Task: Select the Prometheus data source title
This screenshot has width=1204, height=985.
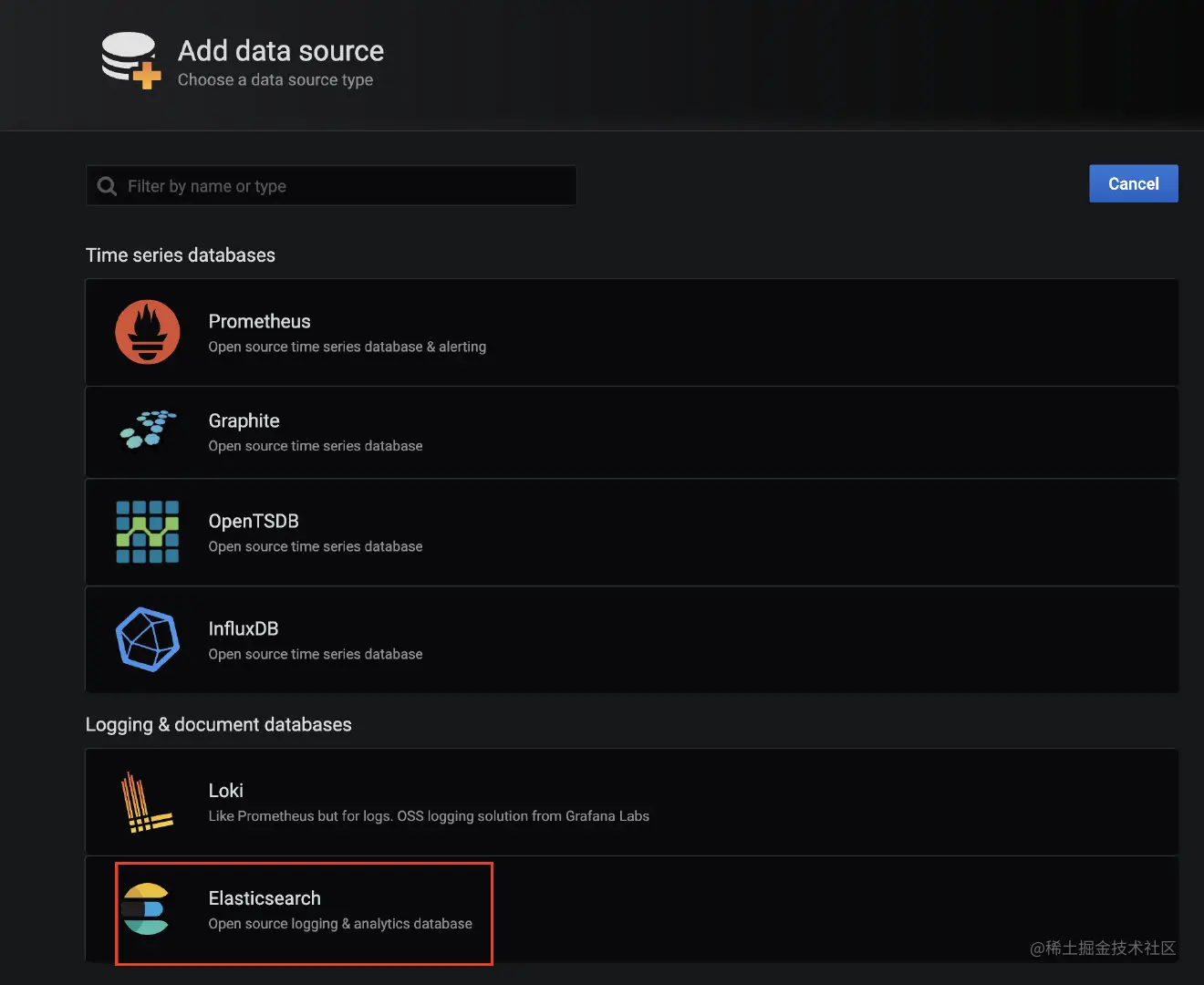Action: [259, 321]
